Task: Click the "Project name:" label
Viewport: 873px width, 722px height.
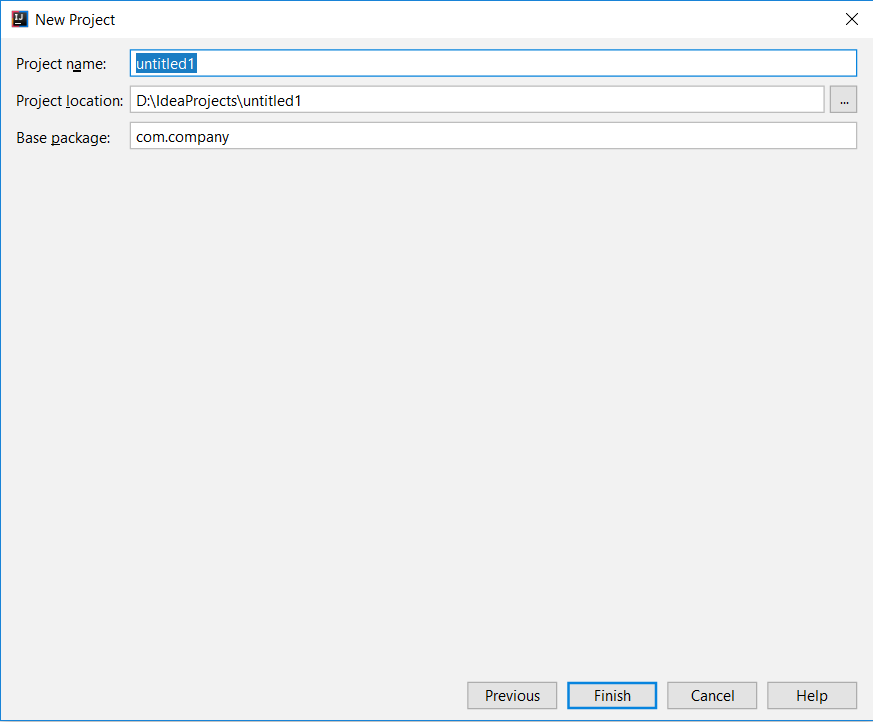Action: tap(59, 63)
